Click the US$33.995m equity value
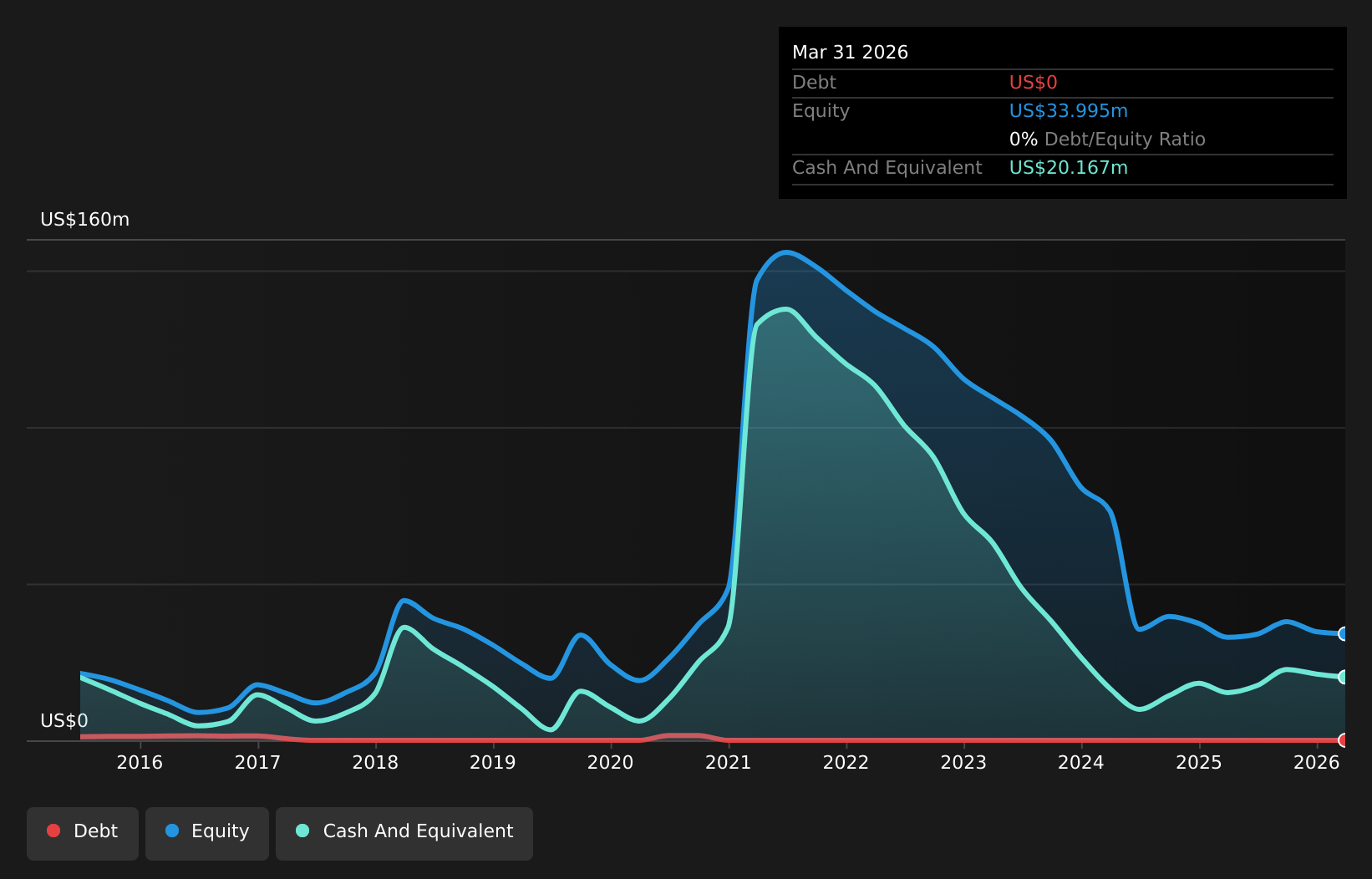 1069,111
